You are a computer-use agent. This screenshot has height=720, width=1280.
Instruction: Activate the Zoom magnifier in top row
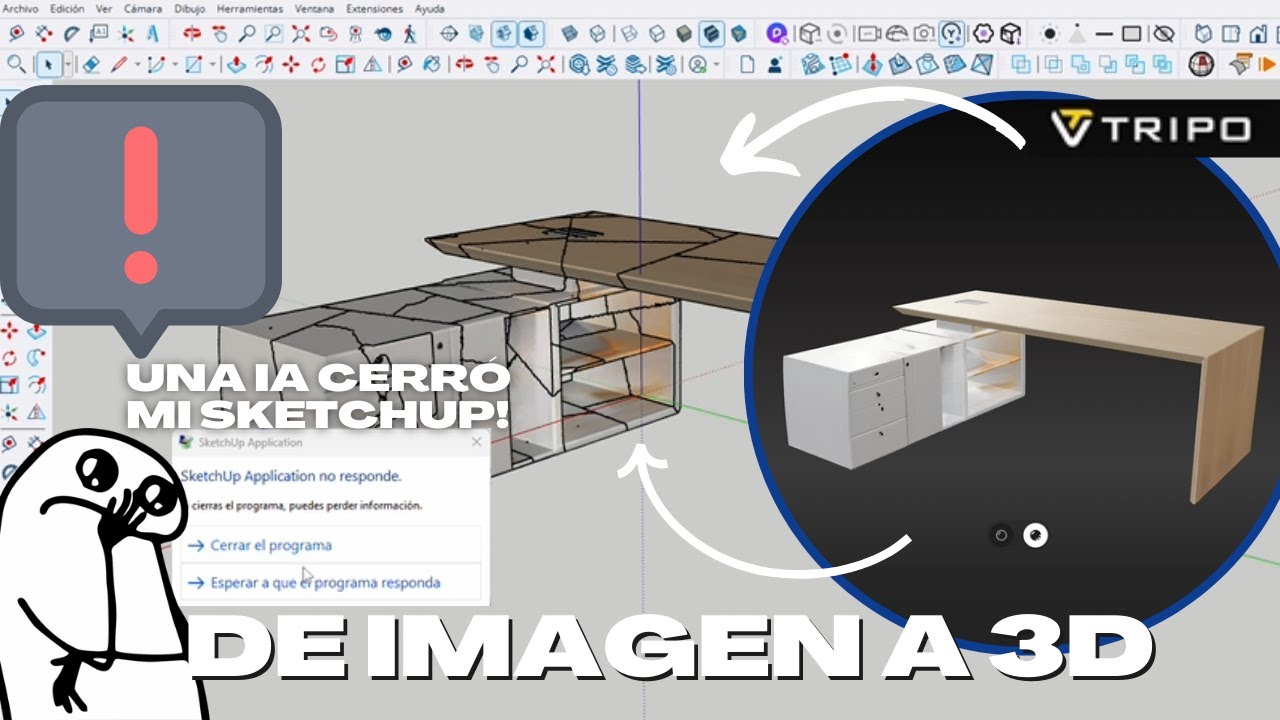(246, 33)
